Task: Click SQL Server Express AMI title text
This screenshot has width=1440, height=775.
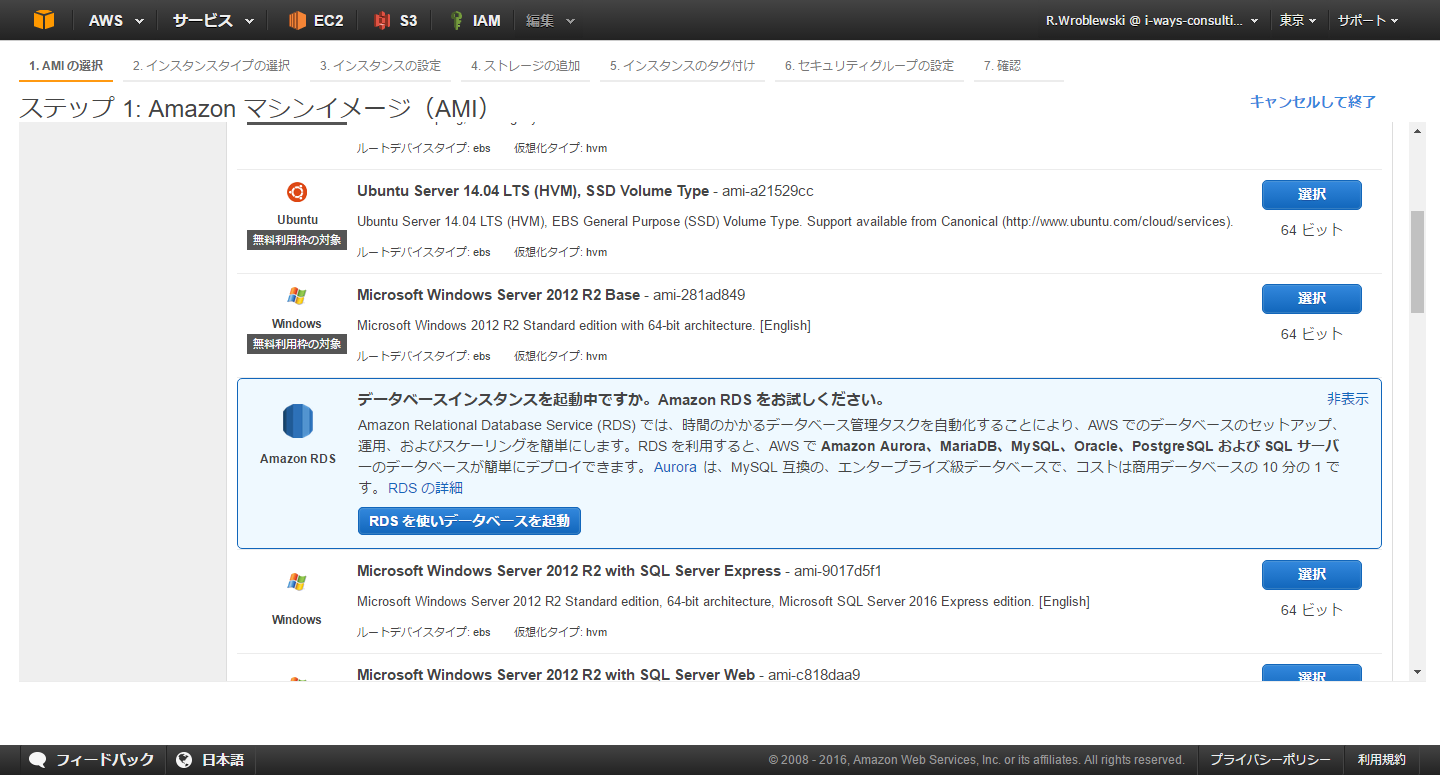Action: pos(569,571)
